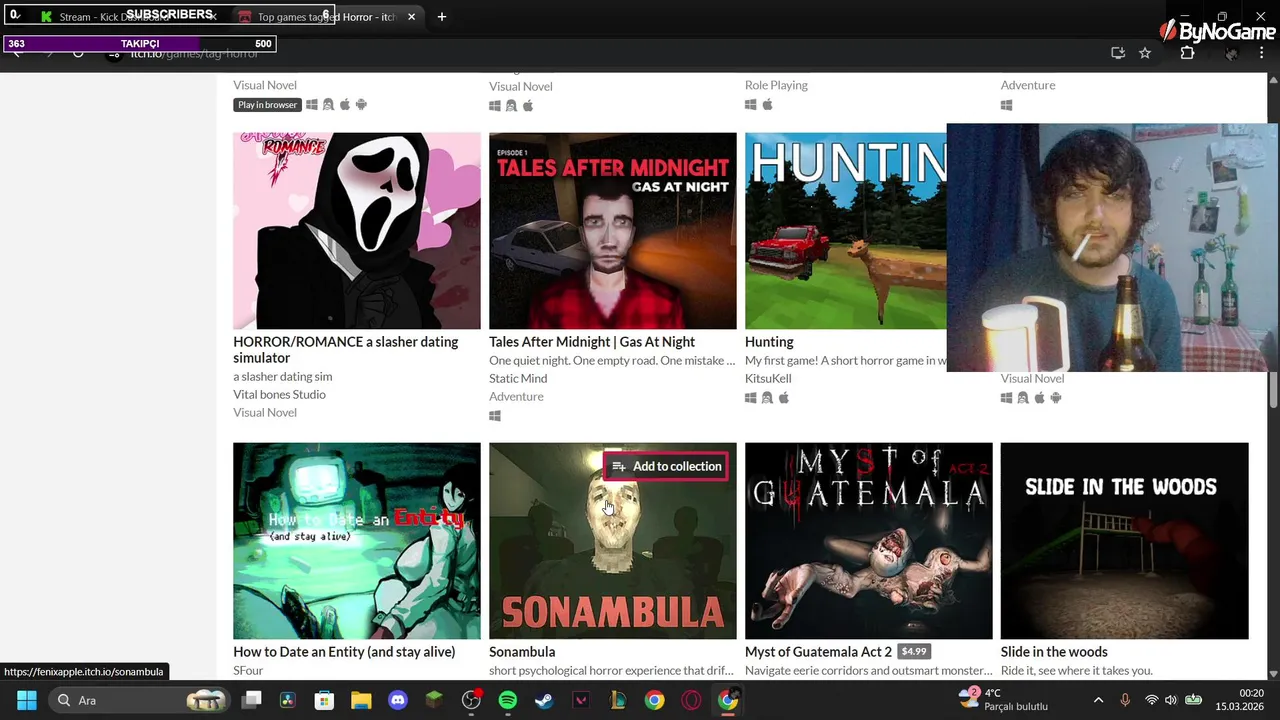Image resolution: width=1280 pixels, height=720 pixels.
Task: Click the Linux icon beside Play in browser
Action: 328,105
